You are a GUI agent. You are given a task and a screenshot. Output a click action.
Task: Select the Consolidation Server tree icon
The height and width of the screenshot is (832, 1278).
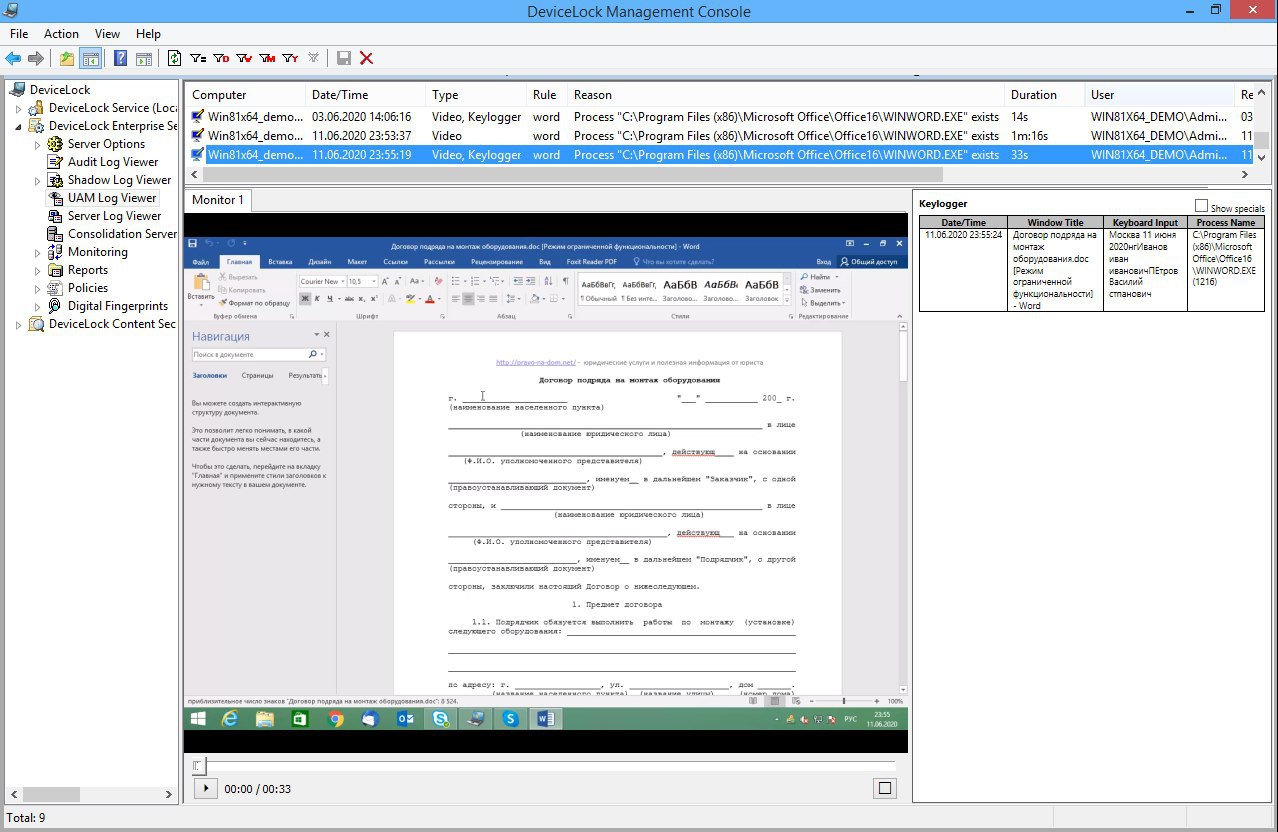click(56, 234)
